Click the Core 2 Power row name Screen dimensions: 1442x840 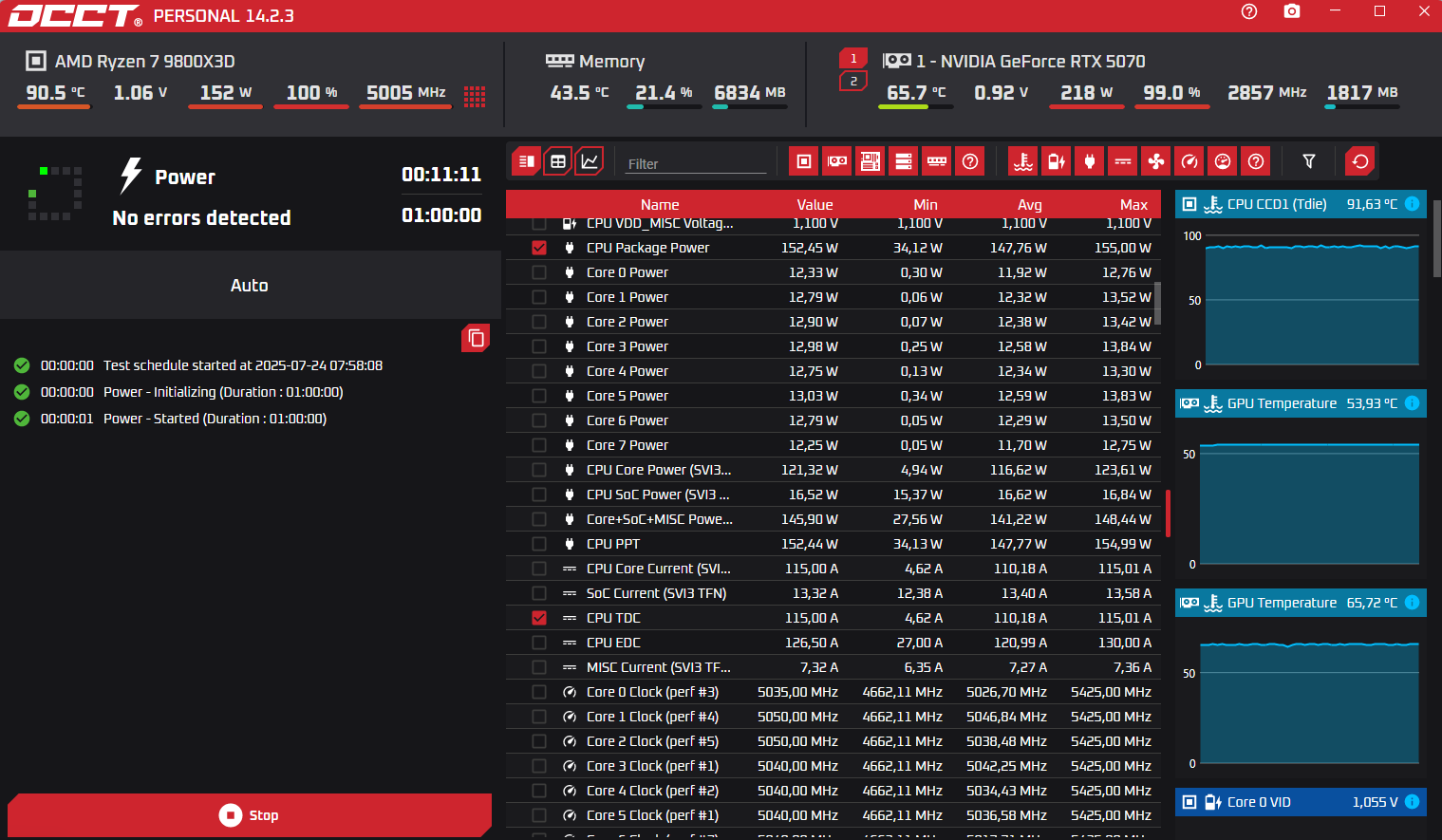(627, 322)
